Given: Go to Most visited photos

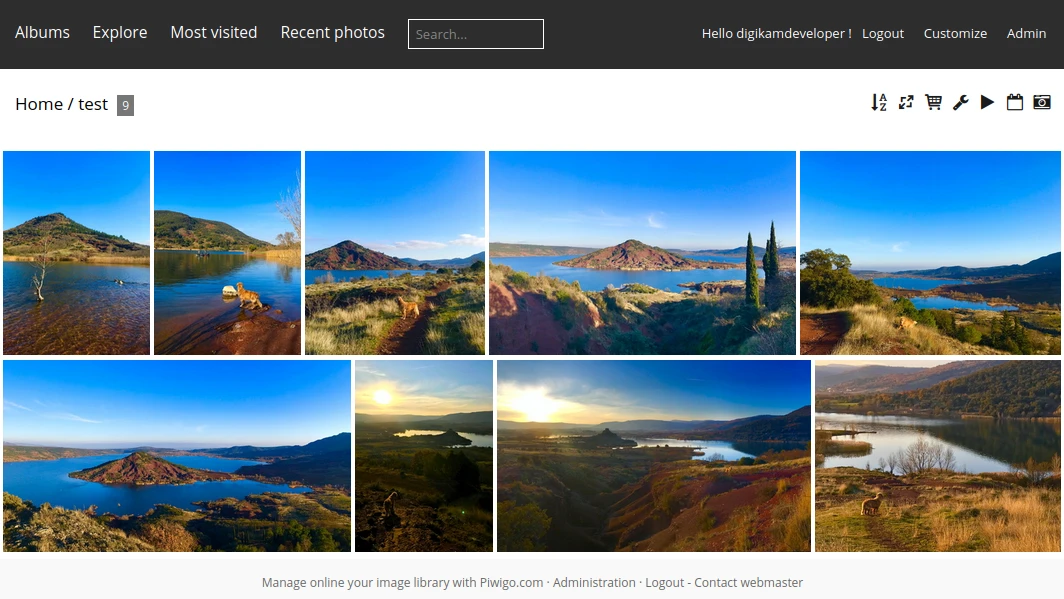Looking at the screenshot, I should point(214,33).
